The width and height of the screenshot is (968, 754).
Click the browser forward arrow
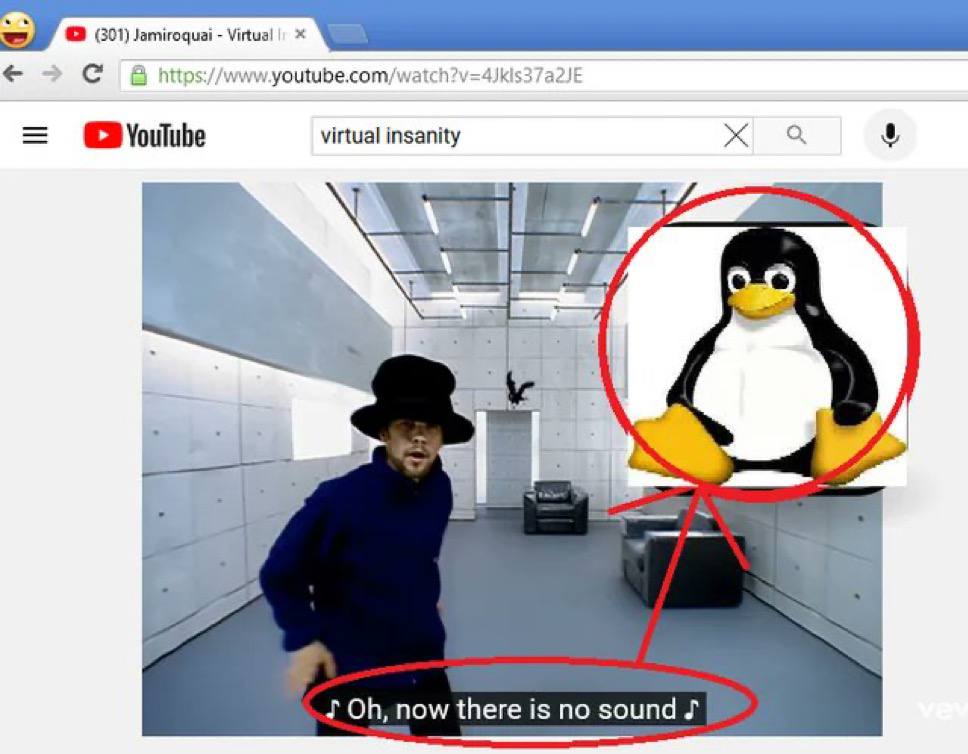(52, 74)
